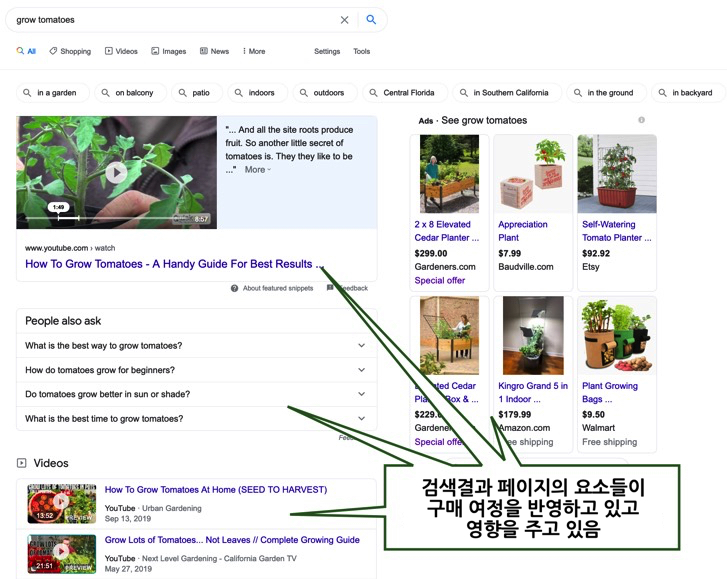Click the ads info icon
This screenshot has width=727, height=579.
[641, 120]
